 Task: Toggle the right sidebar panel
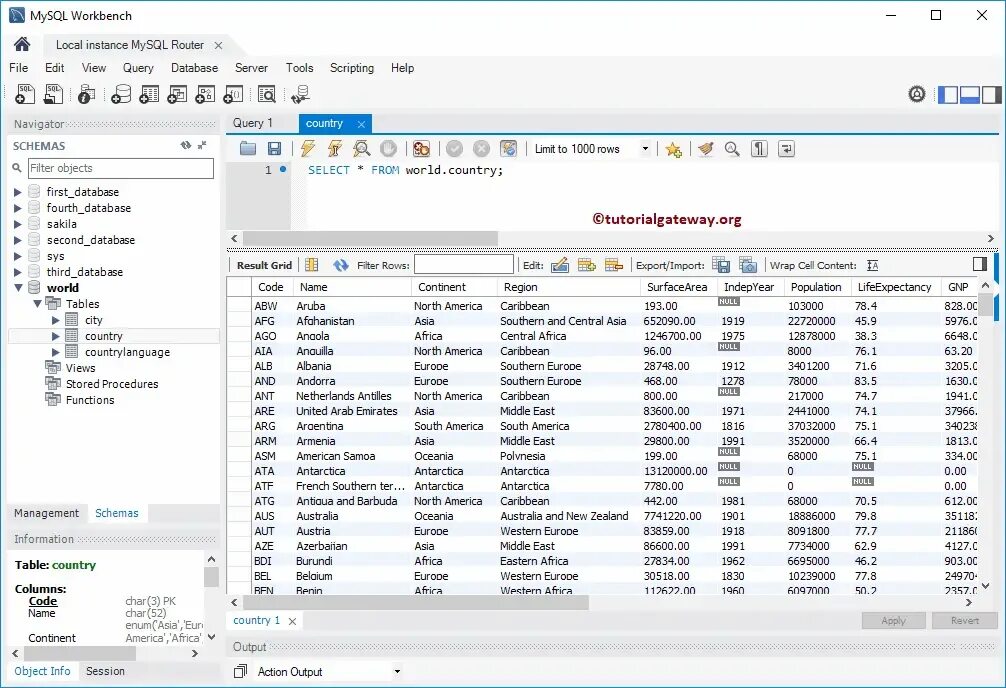click(x=991, y=94)
